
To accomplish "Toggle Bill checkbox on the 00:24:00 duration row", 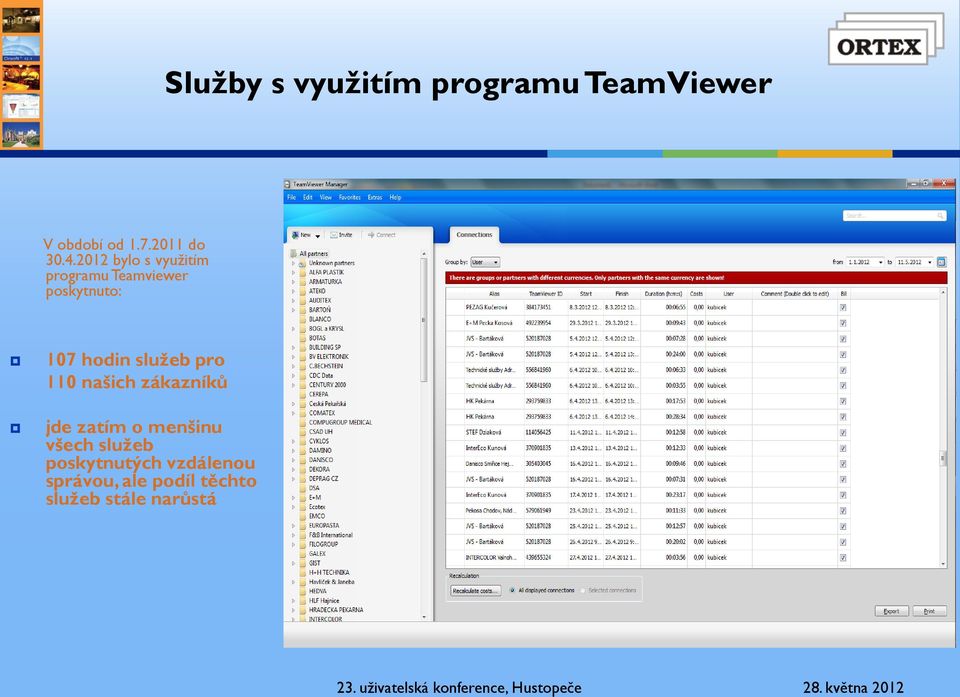I will pos(843,355).
